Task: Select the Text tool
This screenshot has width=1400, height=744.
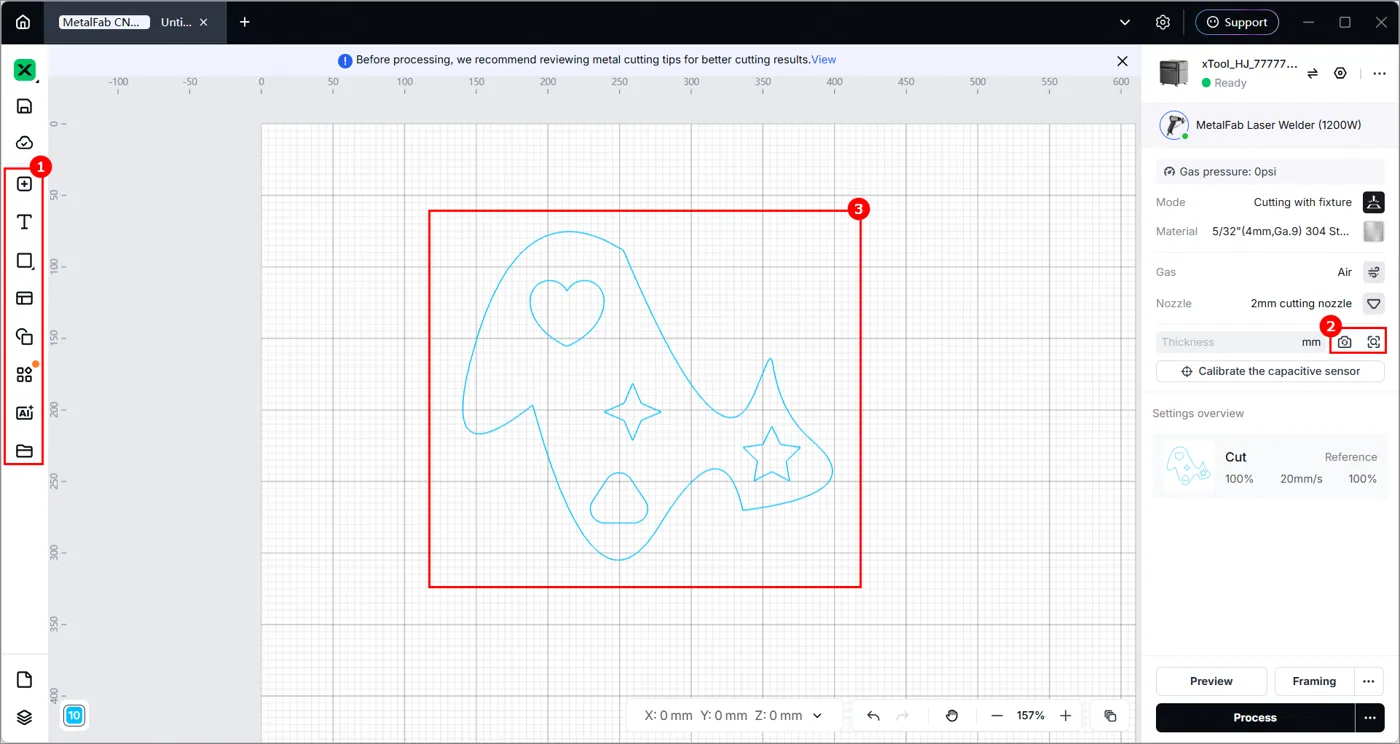Action: (x=25, y=222)
